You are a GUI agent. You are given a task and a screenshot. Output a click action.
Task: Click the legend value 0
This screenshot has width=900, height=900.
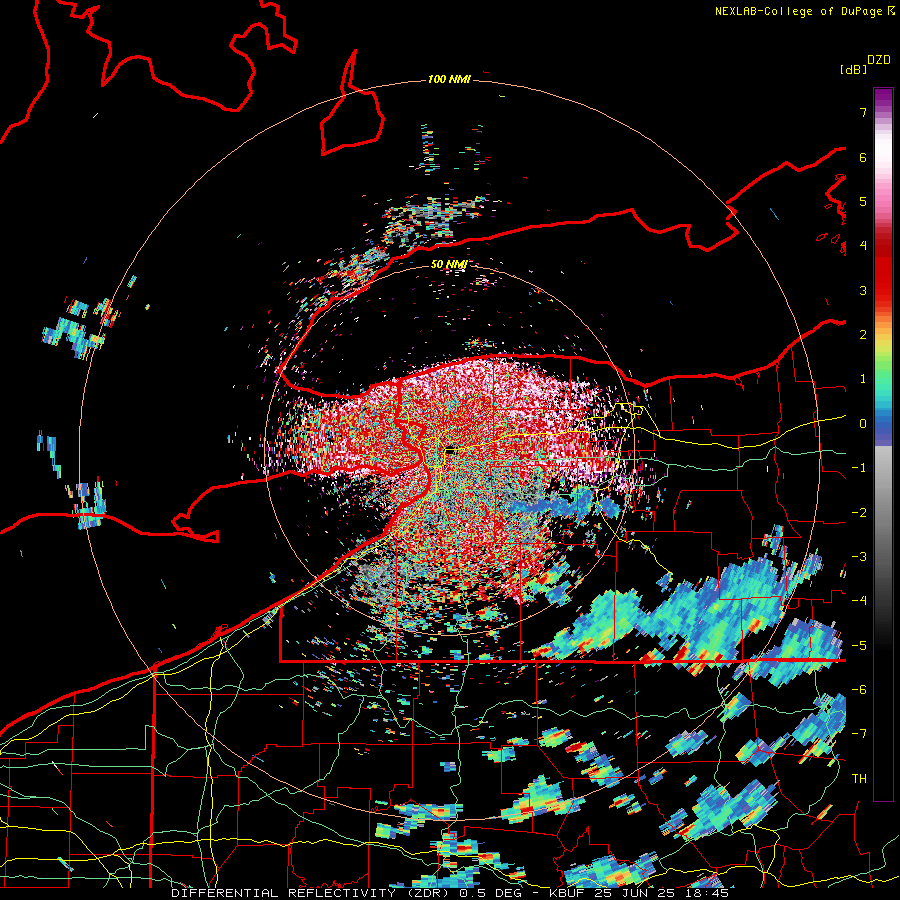[863, 424]
